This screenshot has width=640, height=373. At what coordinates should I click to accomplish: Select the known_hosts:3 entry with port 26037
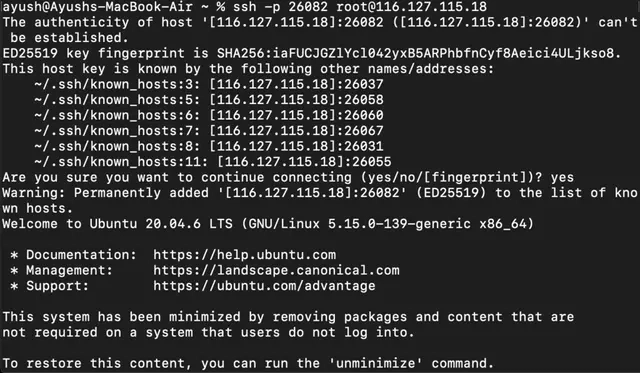[x=209, y=84]
